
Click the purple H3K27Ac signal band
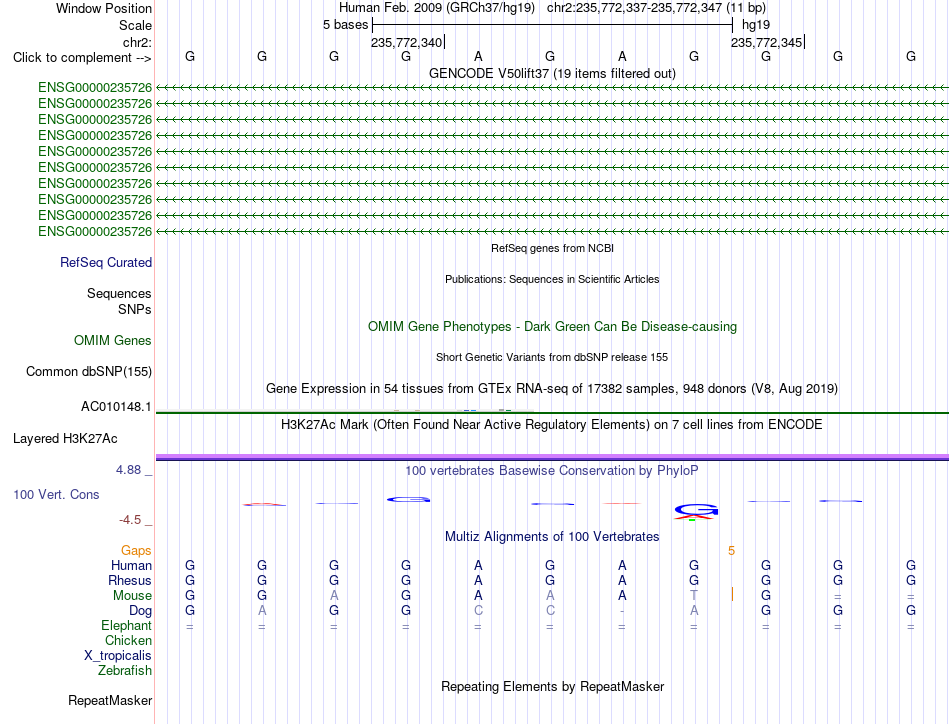coord(552,457)
